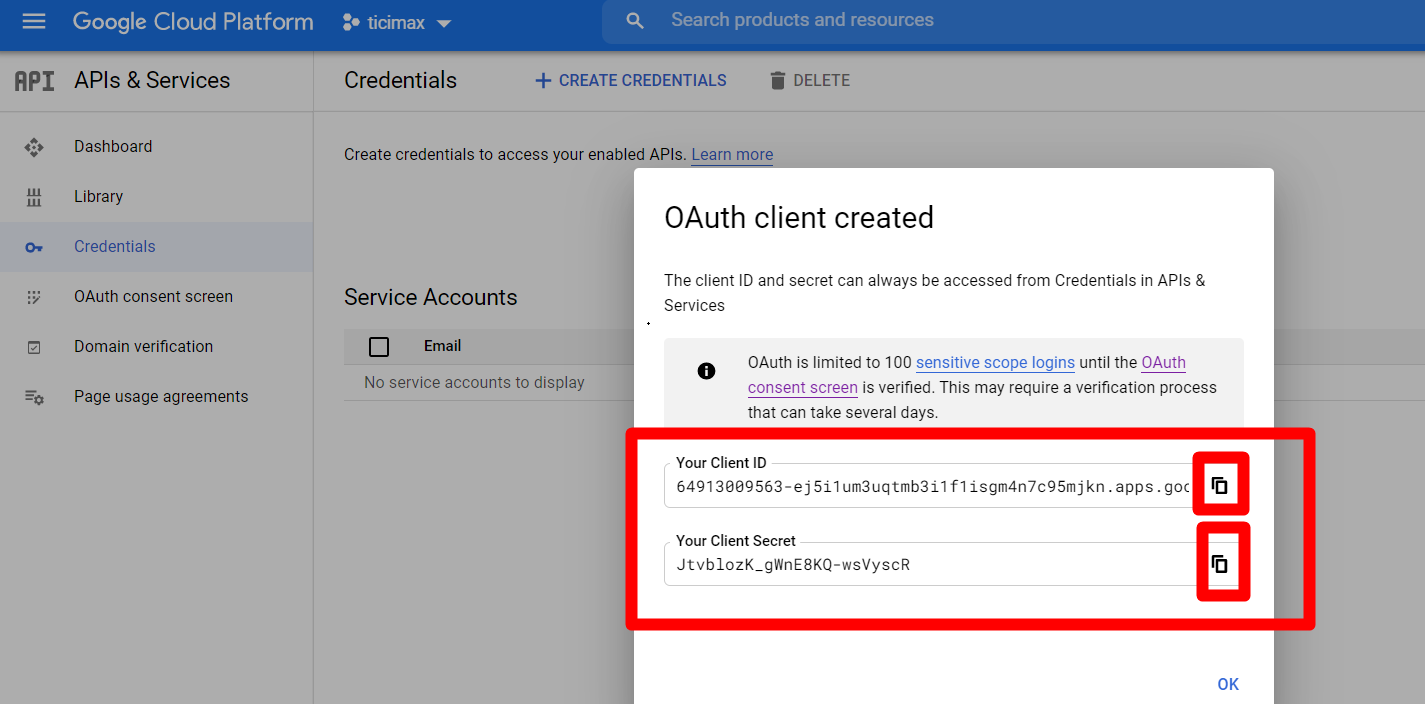Click the Your Client Secret value field
This screenshot has width=1425, height=704.
pos(930,565)
